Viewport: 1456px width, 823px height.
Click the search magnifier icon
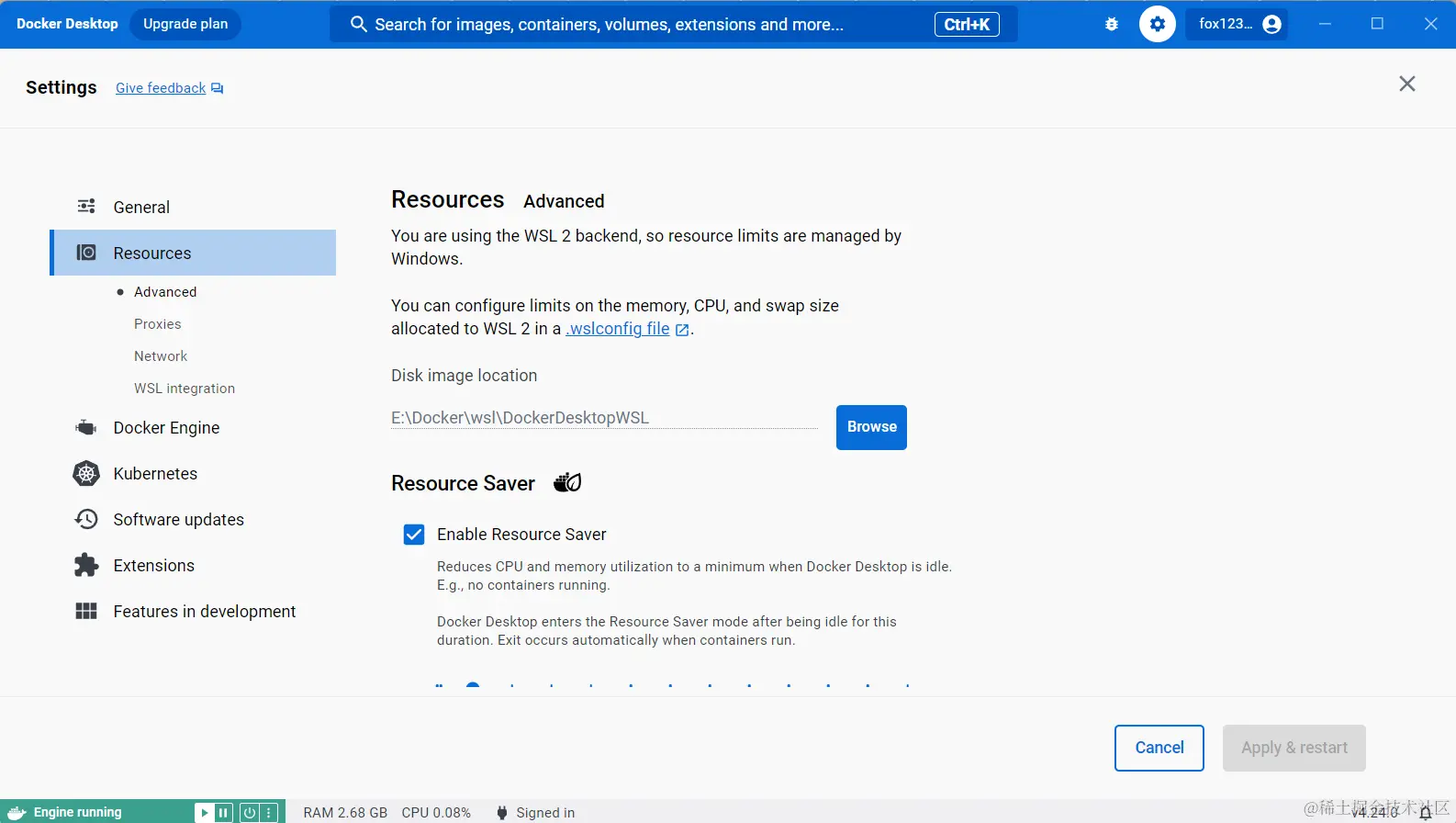[359, 24]
